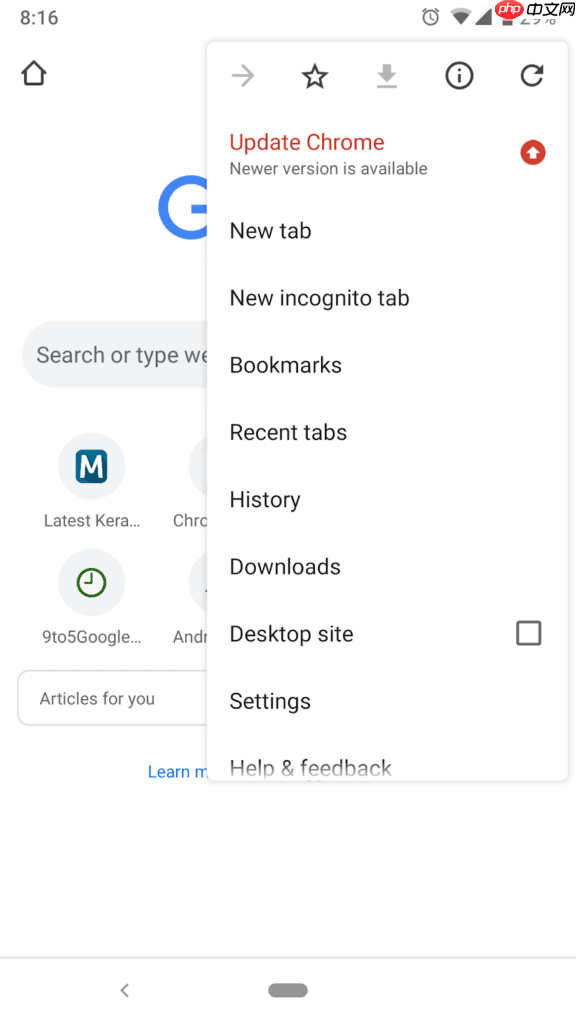Enable Desktop site
Screen dimensions: 576x1024
(528, 633)
